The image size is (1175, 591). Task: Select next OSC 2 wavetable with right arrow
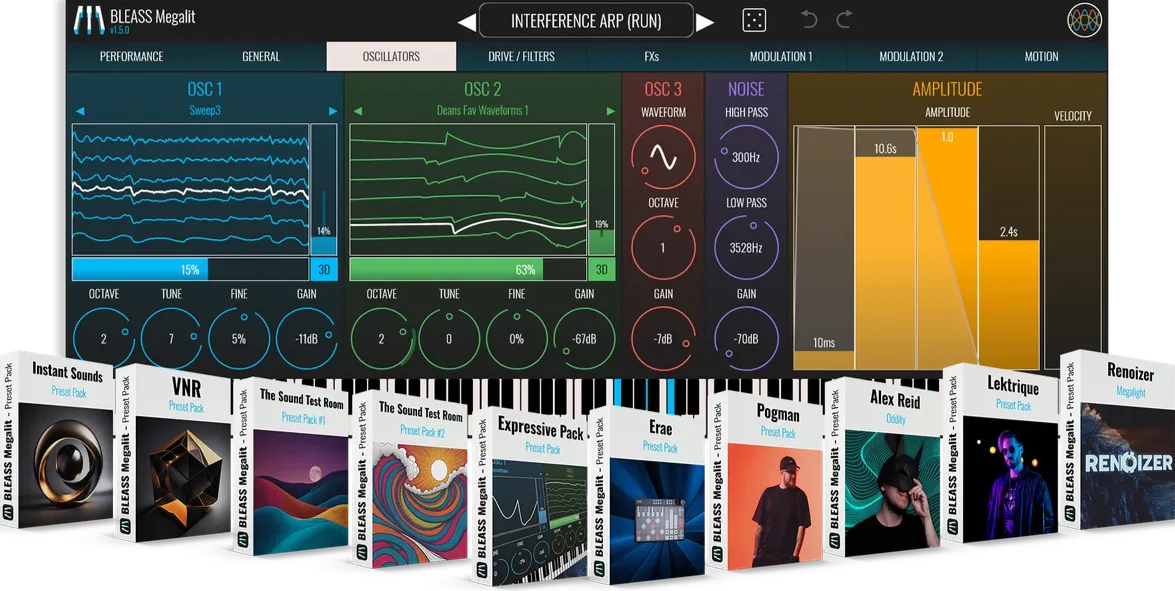coord(611,111)
